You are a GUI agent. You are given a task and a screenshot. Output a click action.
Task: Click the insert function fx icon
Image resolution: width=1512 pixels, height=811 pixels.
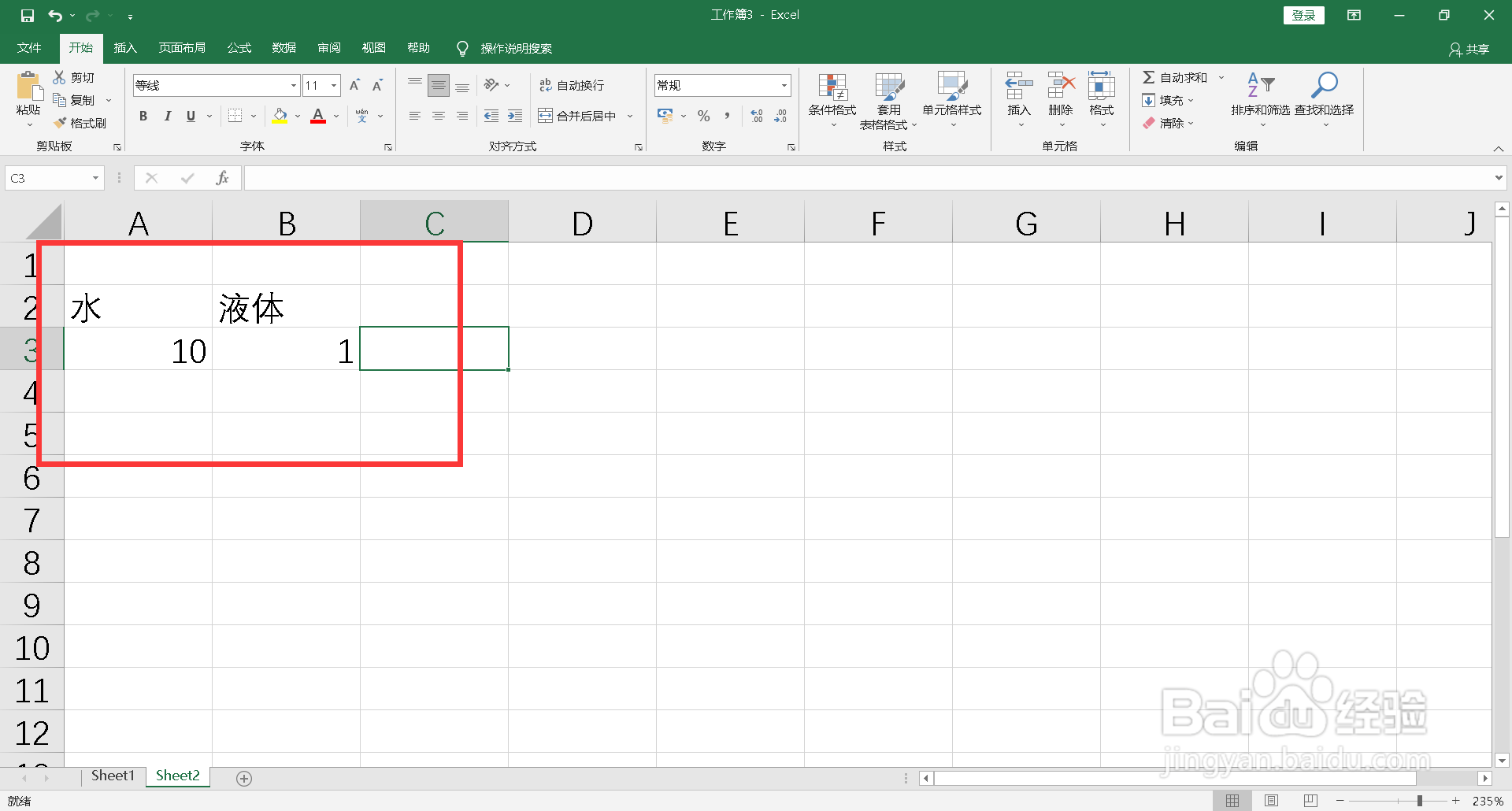pyautogui.click(x=222, y=178)
